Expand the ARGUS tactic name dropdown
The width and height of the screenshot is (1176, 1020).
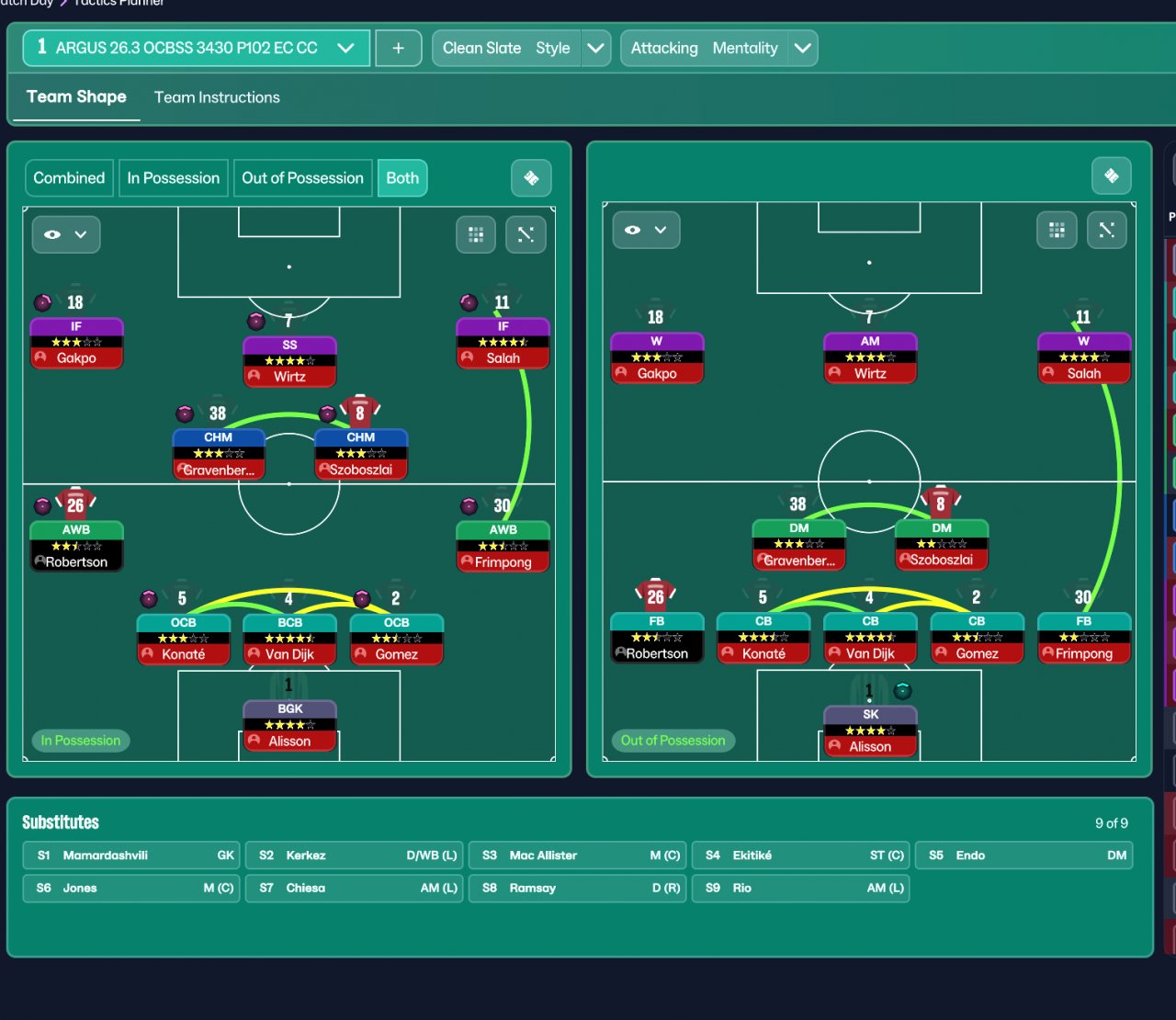(345, 48)
